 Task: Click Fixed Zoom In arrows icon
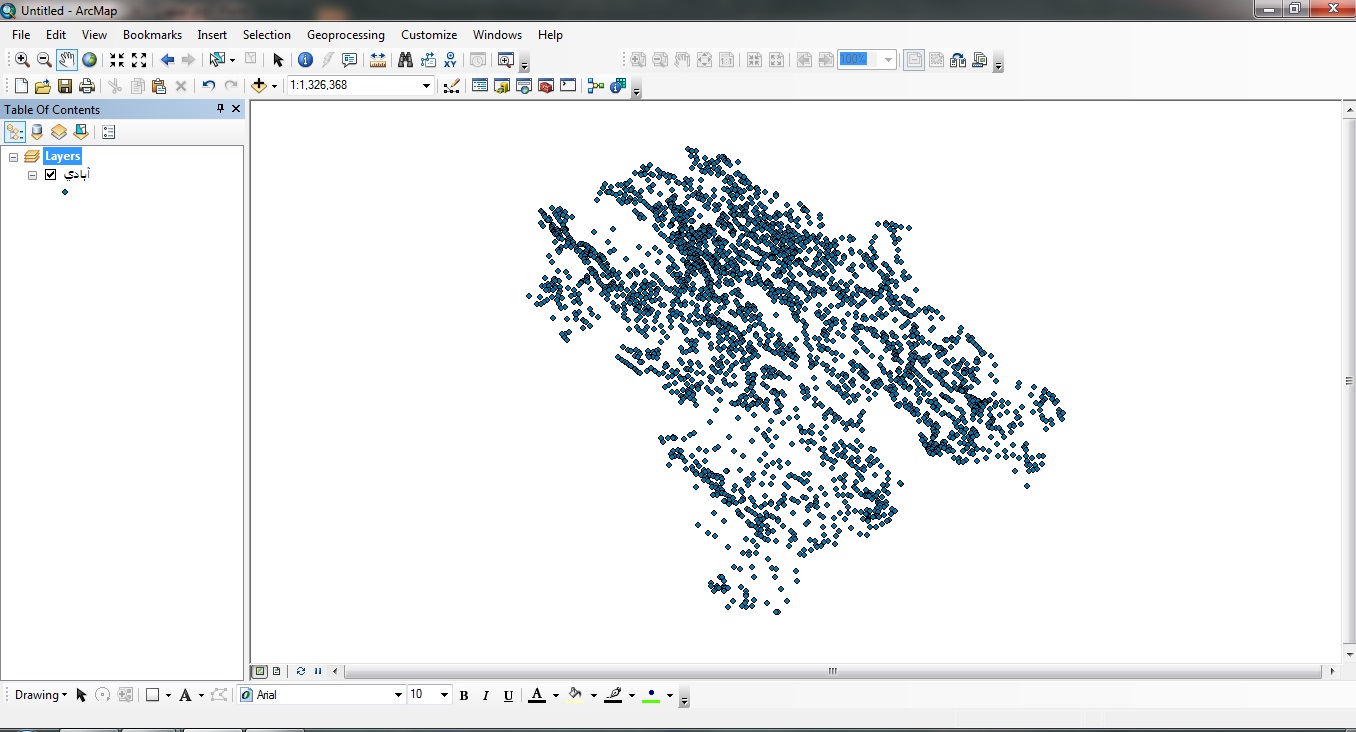pos(117,60)
